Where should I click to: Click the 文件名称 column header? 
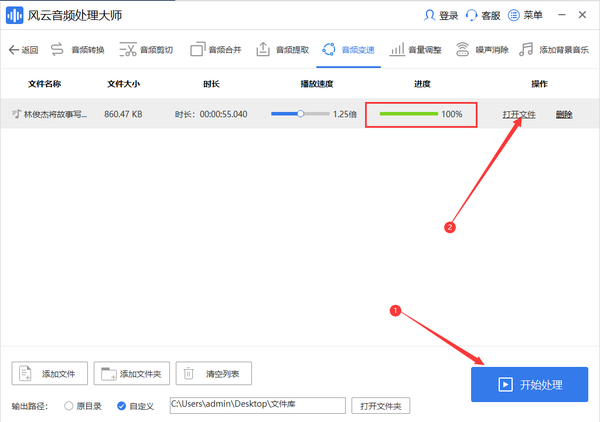point(44,84)
